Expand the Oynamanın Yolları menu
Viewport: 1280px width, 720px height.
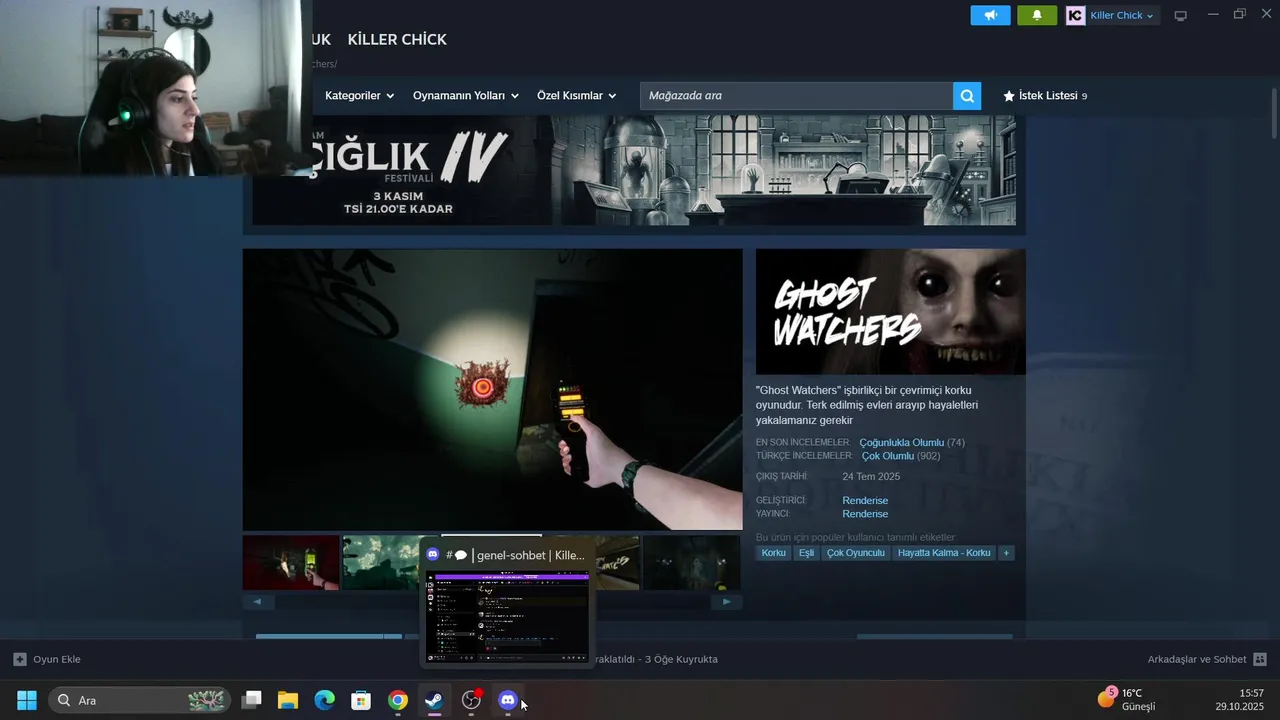click(x=466, y=96)
